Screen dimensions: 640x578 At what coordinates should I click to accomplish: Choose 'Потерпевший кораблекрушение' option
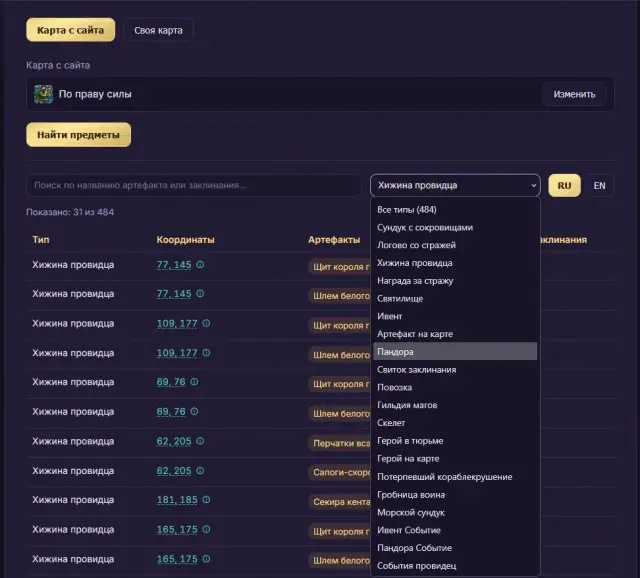(455, 476)
